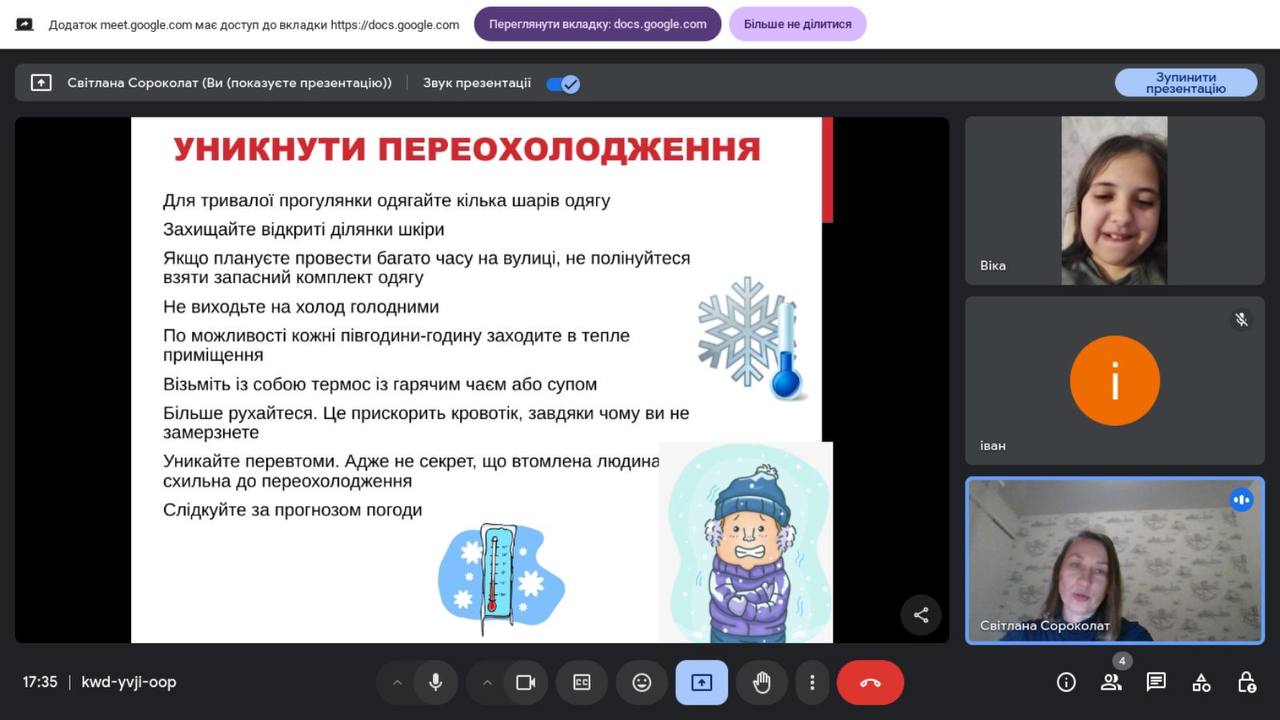This screenshot has width=1280, height=720.
Task: Turn on closed captions
Action: click(582, 682)
